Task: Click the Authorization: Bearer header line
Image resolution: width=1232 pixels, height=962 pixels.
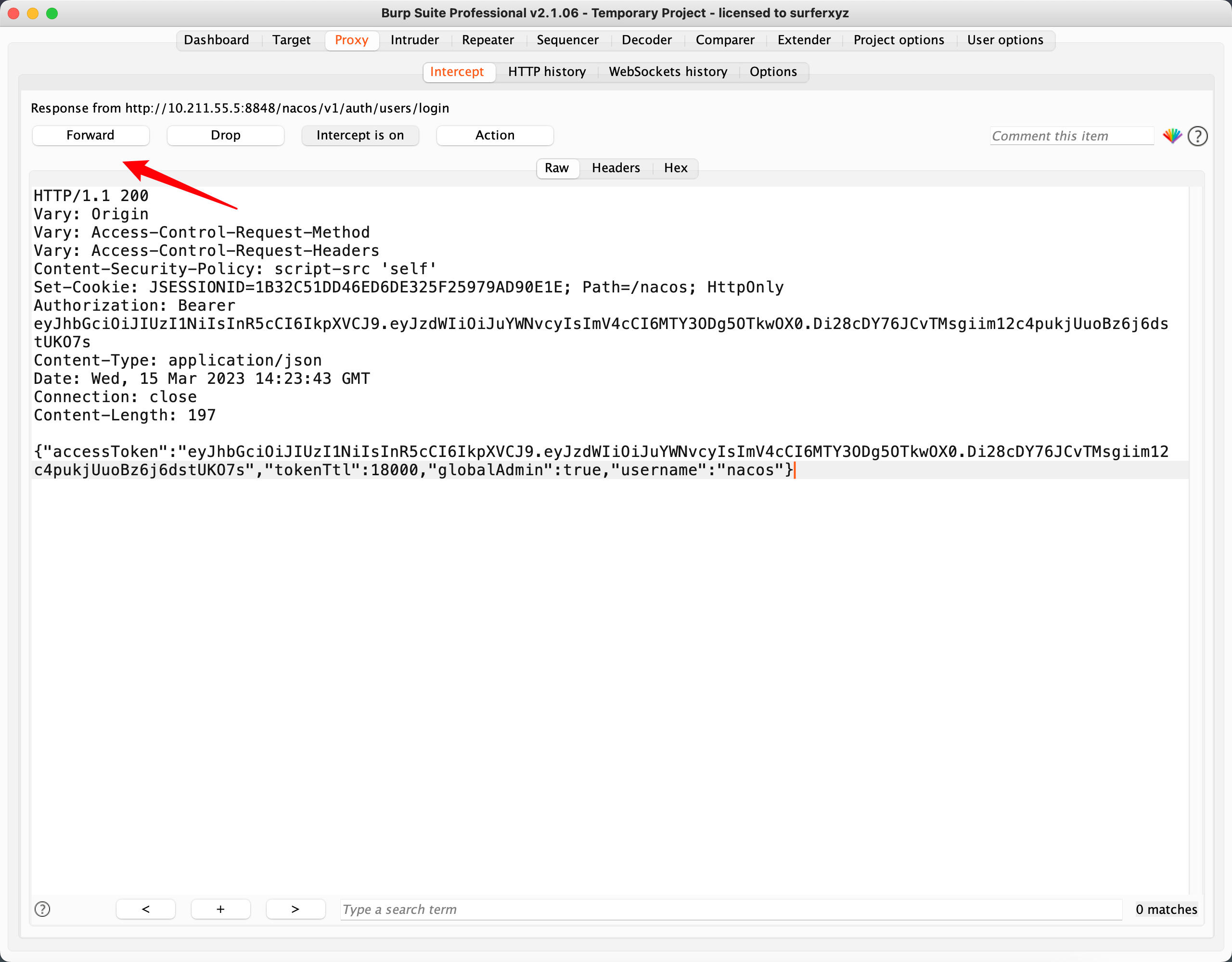Action: pos(134,305)
